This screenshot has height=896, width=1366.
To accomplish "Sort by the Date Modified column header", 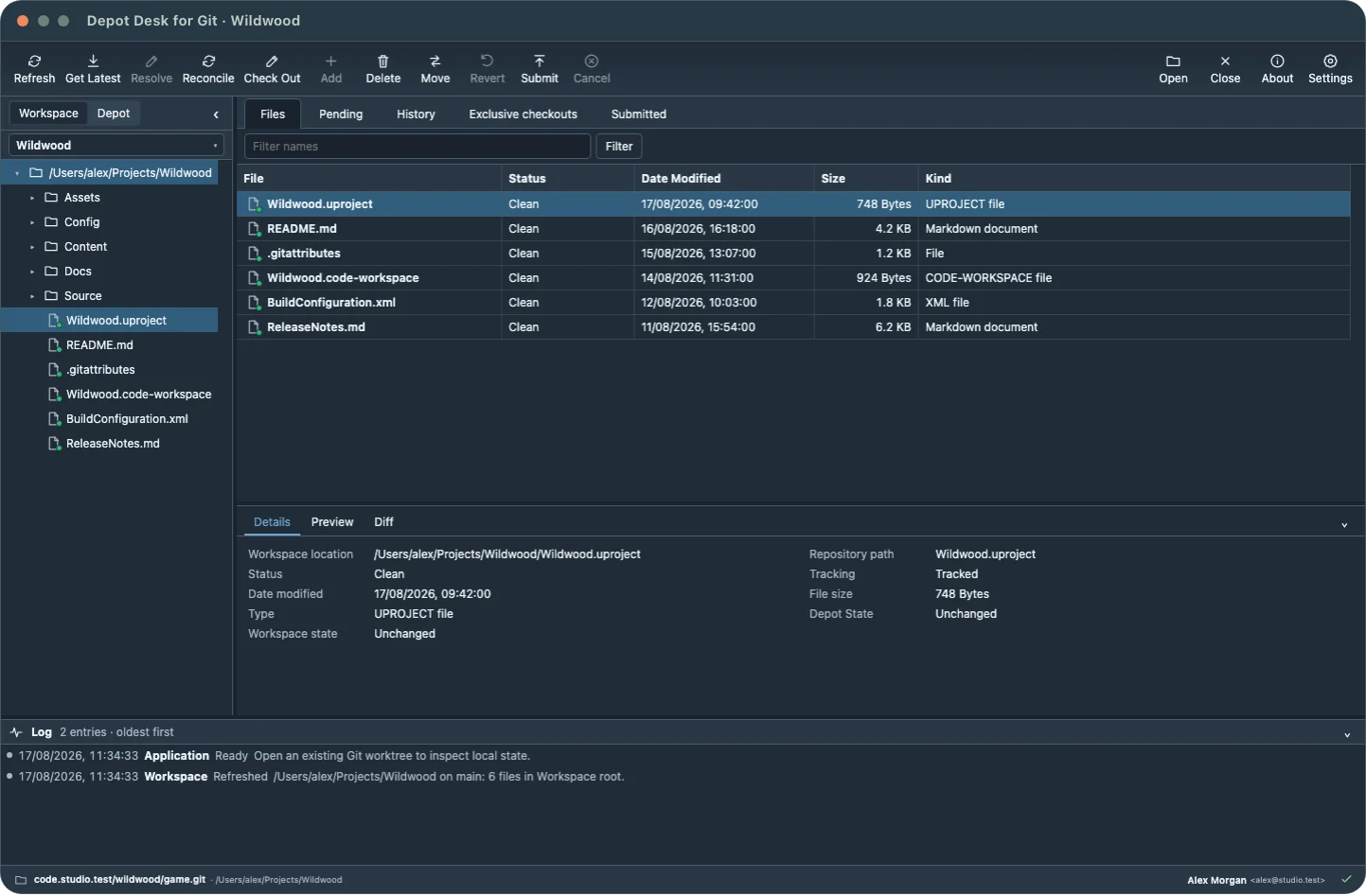I will pos(724,179).
